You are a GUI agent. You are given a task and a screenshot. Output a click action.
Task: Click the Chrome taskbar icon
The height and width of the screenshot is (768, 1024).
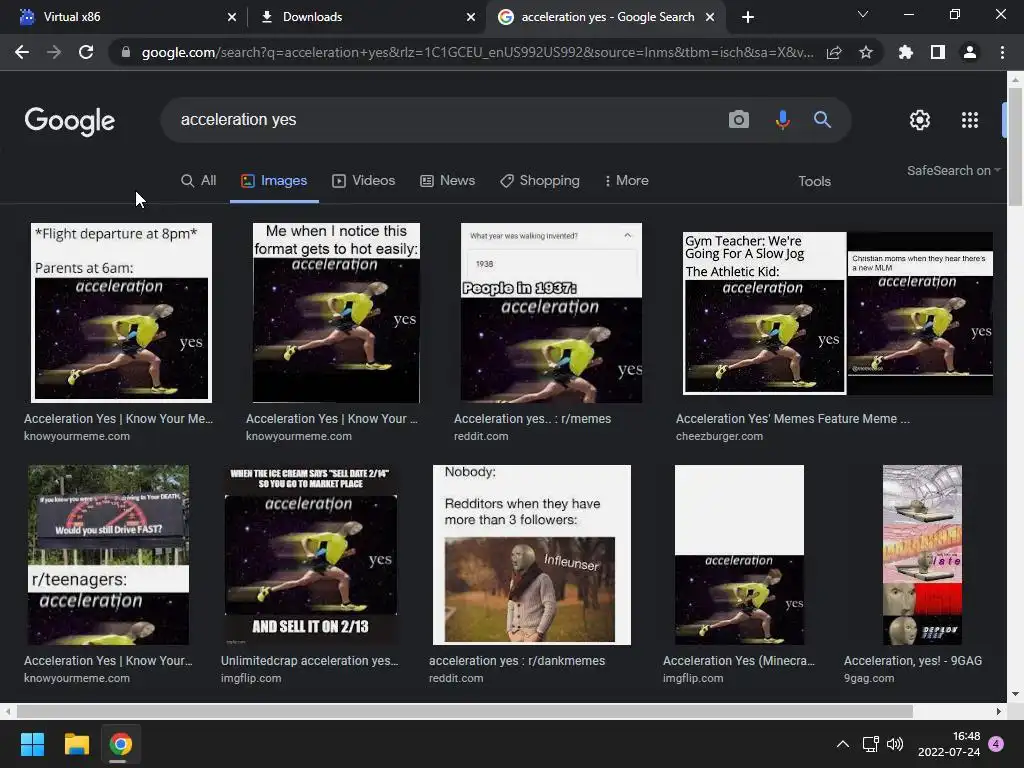click(120, 744)
